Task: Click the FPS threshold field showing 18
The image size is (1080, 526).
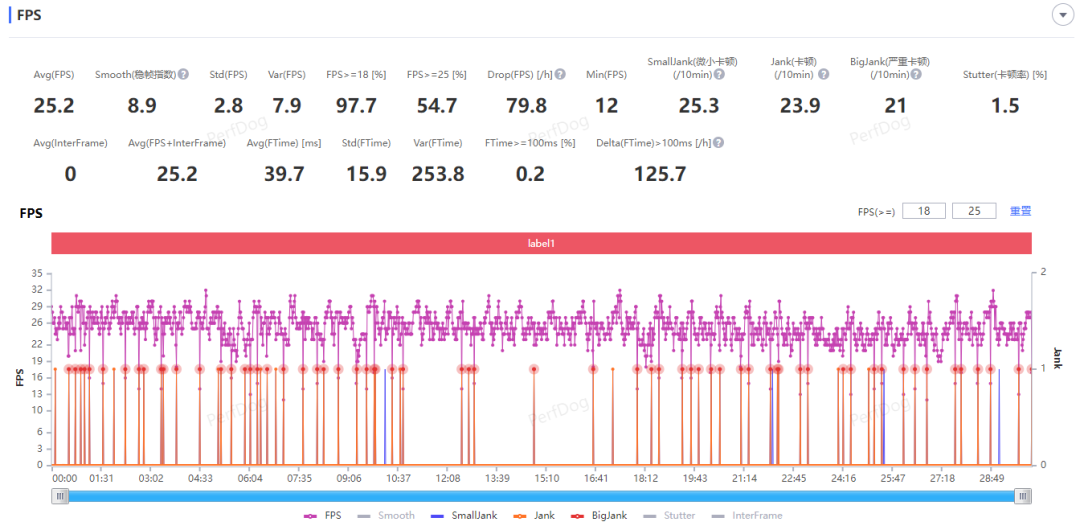Action: click(924, 211)
